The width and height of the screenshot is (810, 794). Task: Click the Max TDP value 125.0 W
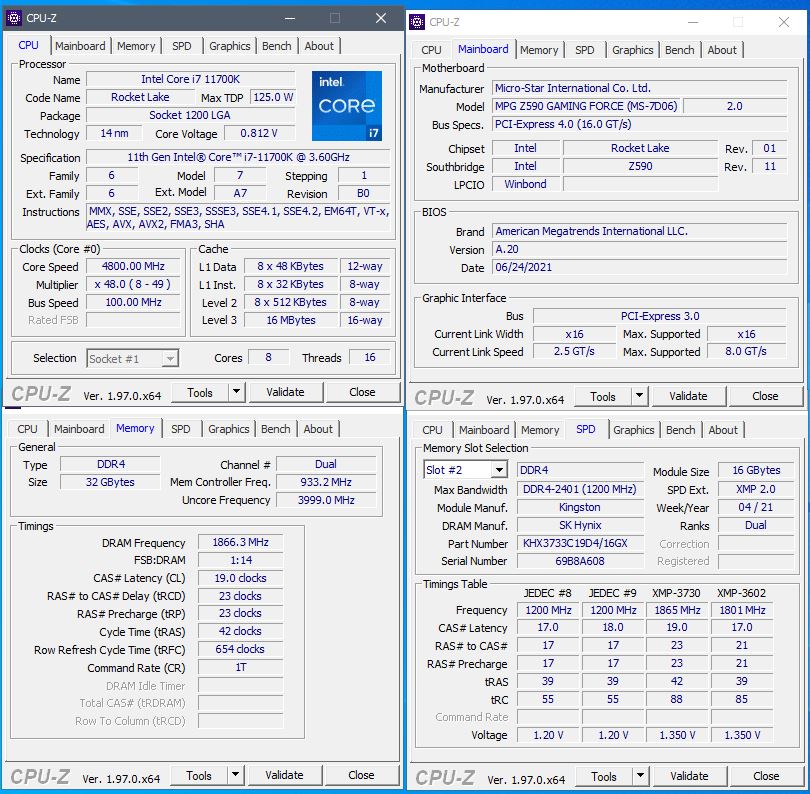[273, 97]
